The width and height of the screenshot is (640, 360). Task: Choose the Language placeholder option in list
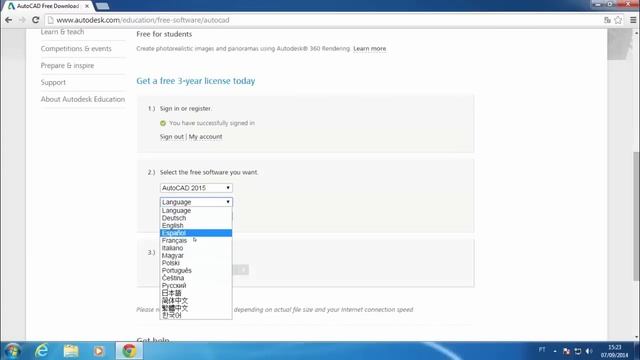pos(196,211)
